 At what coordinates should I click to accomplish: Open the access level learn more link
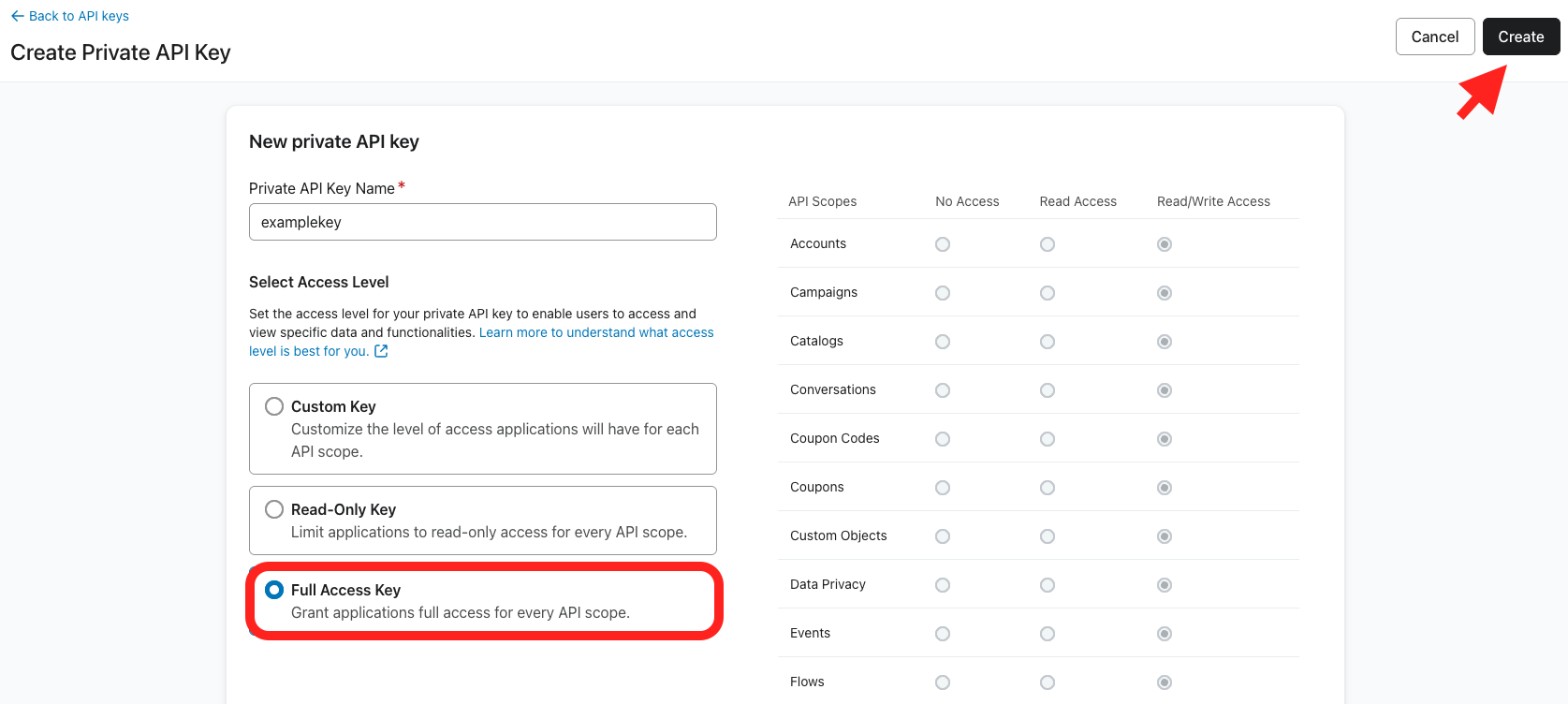(x=596, y=332)
